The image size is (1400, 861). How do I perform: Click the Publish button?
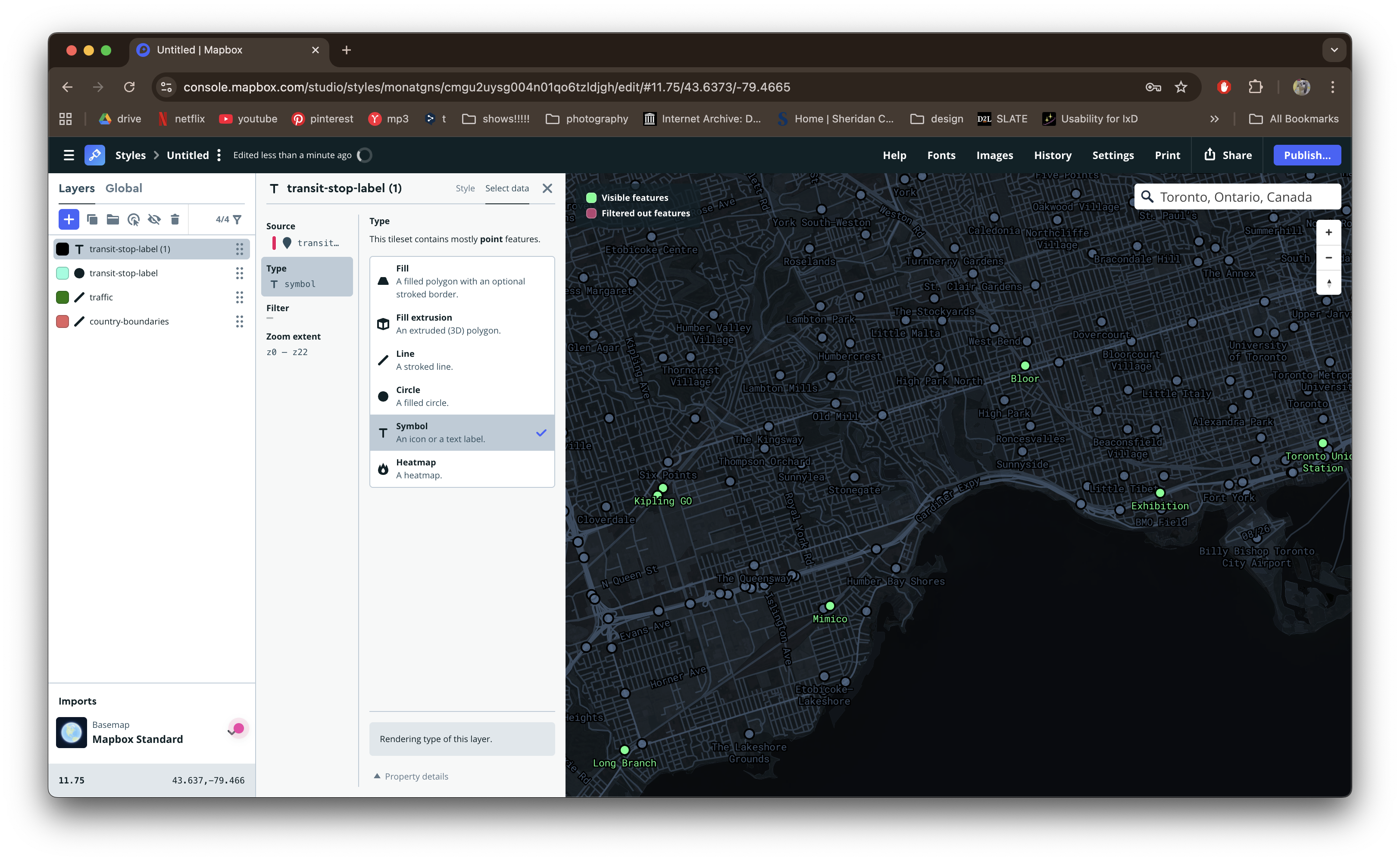tap(1306, 154)
